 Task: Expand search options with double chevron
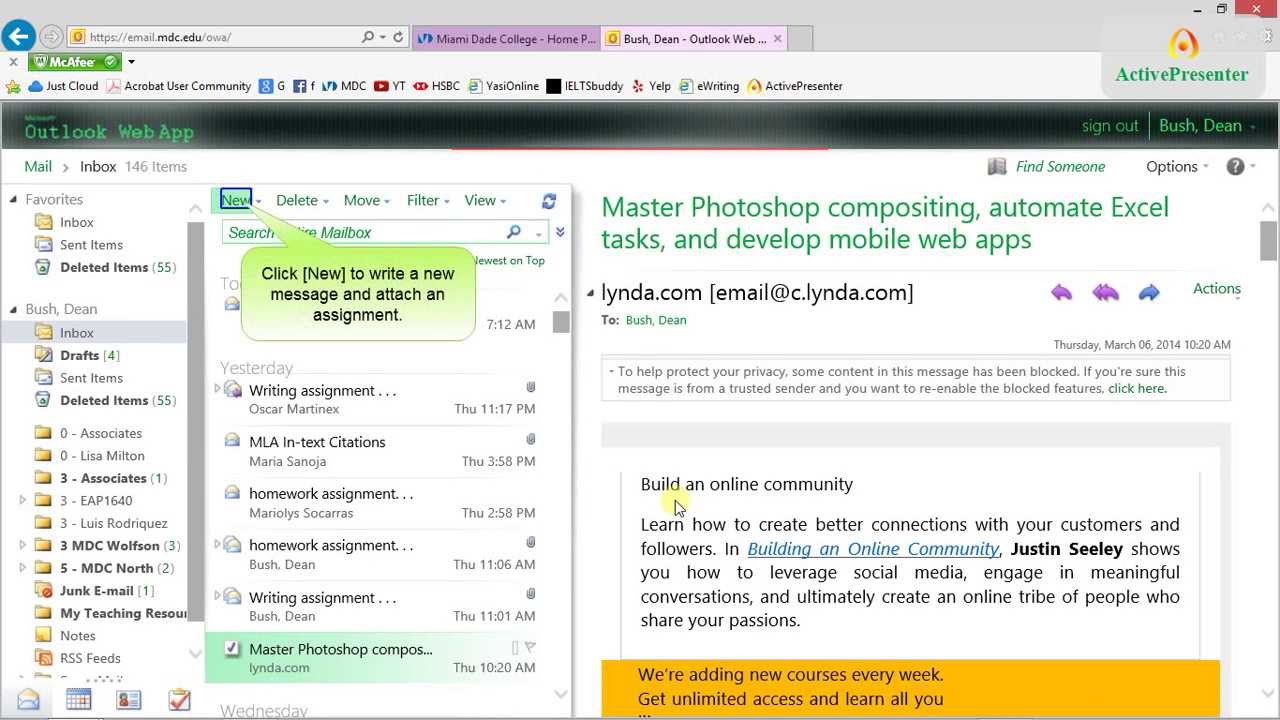[x=560, y=232]
